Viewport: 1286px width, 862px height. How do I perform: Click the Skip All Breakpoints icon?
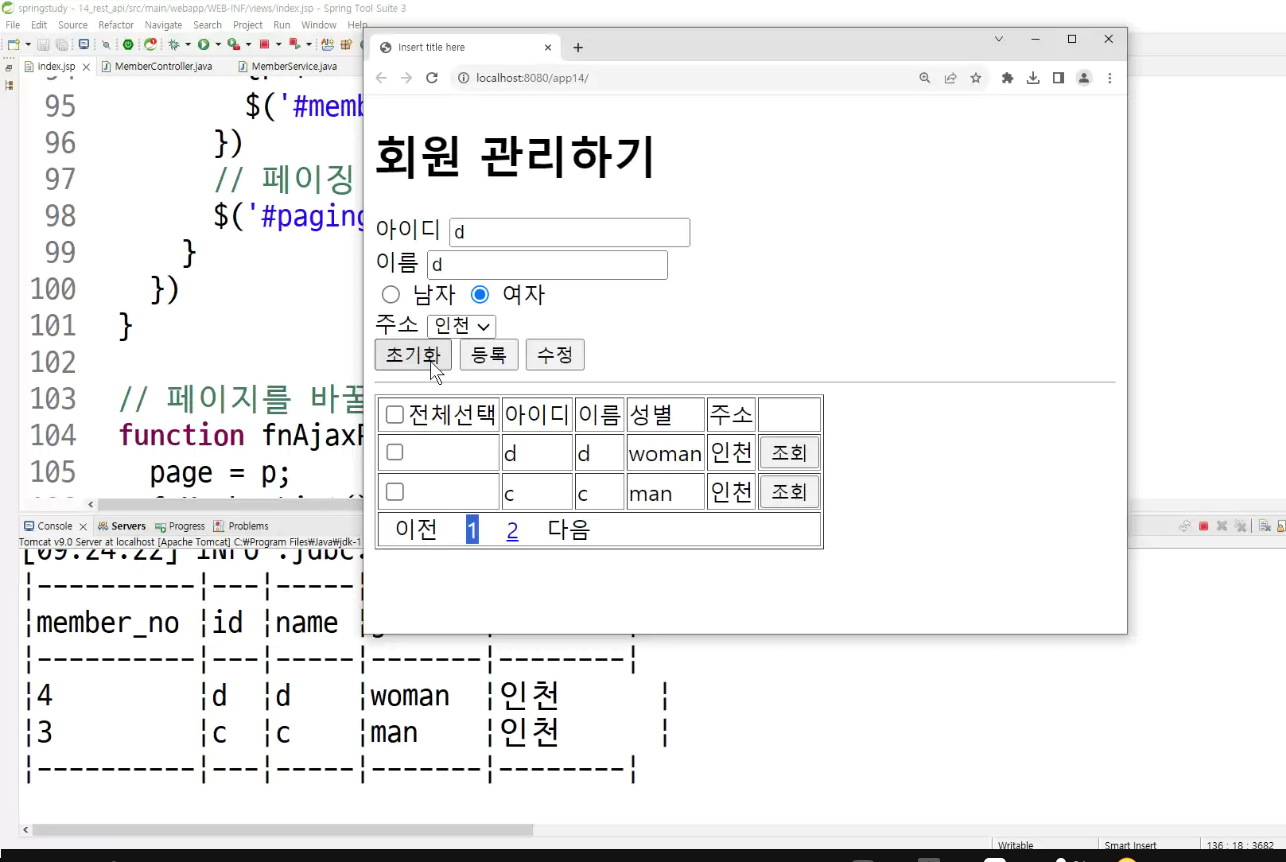click(106, 45)
